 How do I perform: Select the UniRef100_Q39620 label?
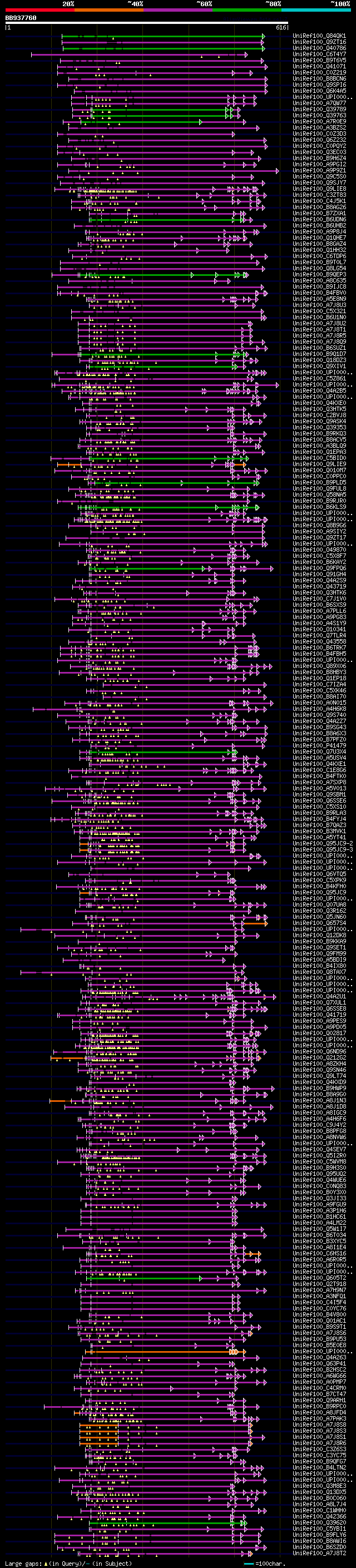[x=319, y=1523]
